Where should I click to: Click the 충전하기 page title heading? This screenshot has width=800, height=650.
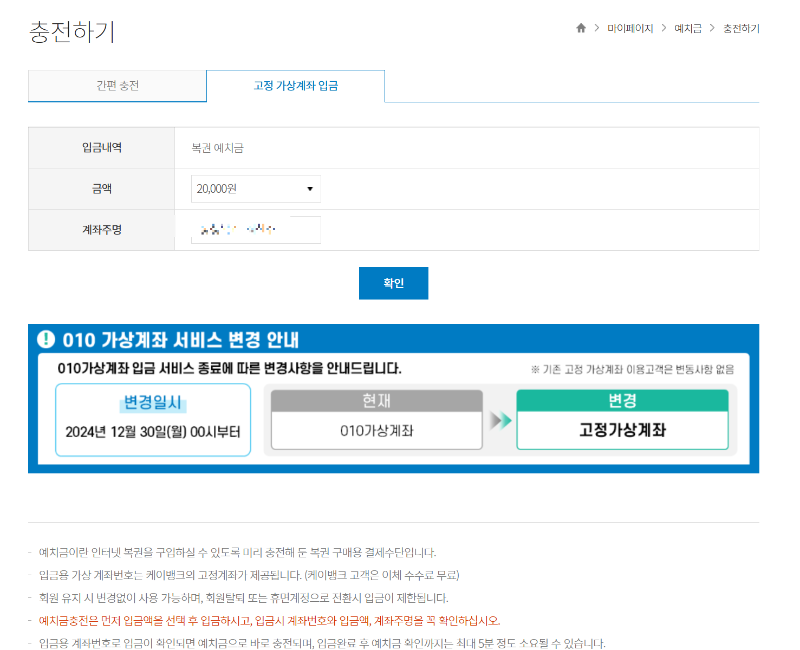point(72,30)
